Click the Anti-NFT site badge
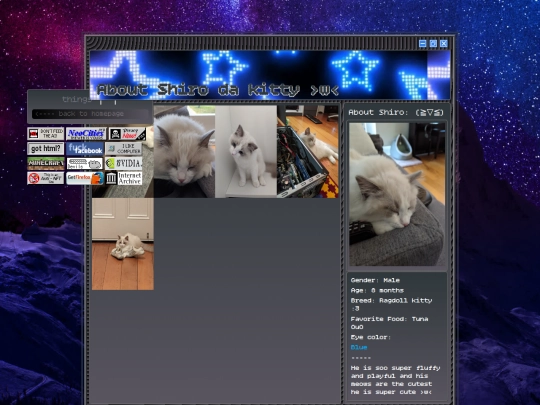This screenshot has width=540, height=405. point(46,178)
